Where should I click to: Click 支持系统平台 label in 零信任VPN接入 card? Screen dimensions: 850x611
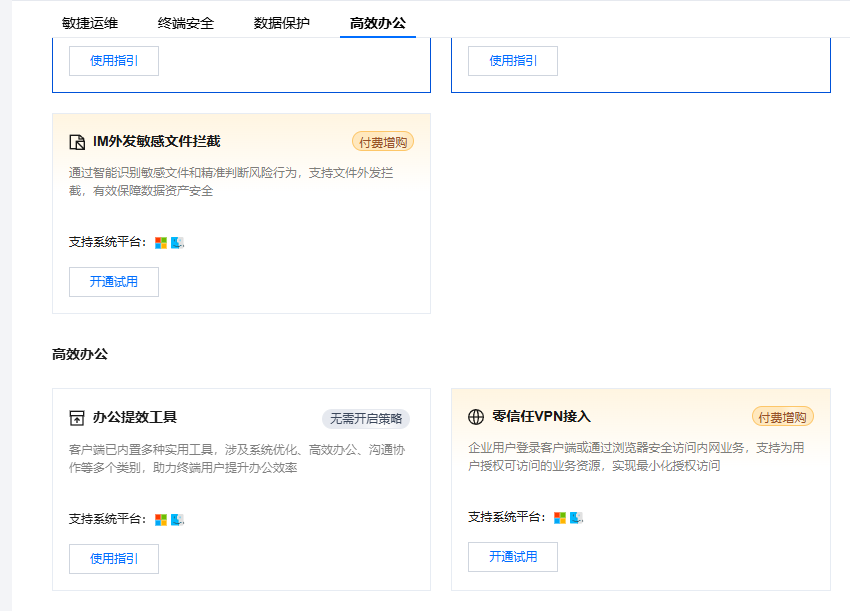point(506,517)
